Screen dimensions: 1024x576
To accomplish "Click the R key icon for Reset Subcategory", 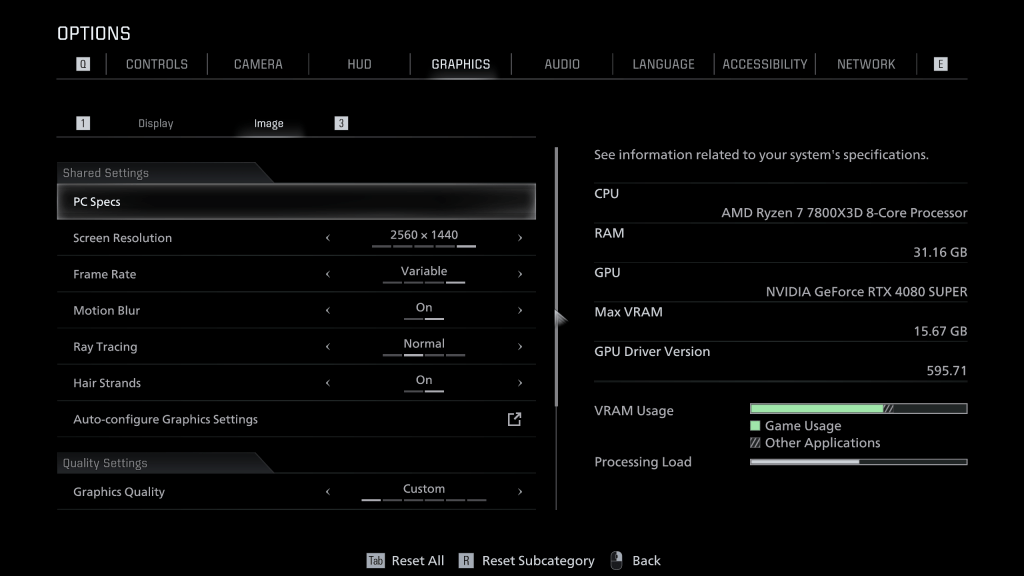I will [x=466, y=560].
